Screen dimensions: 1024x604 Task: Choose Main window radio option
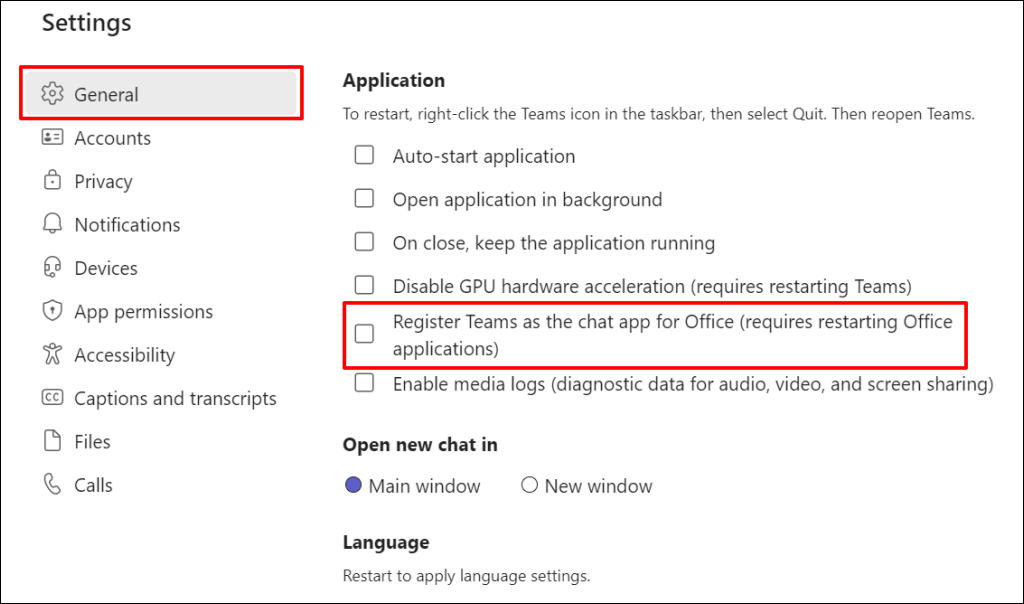353,485
